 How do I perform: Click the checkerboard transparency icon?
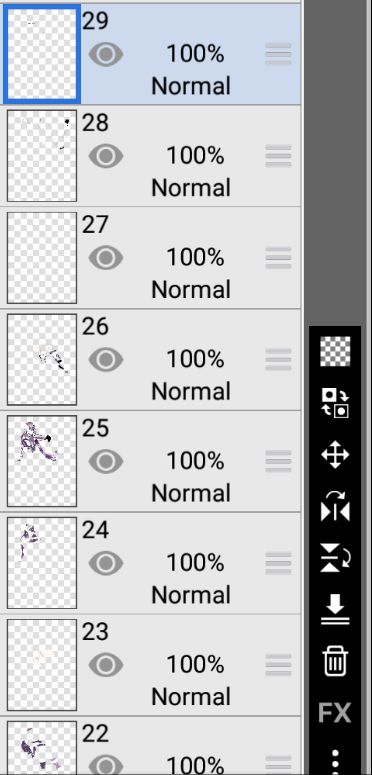coord(335,351)
